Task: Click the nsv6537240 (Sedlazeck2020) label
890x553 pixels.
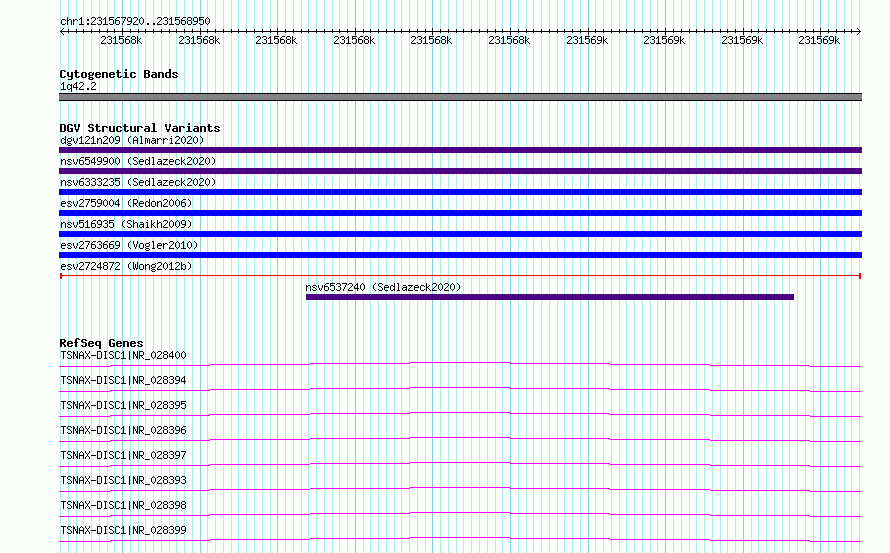Action: pos(383,287)
